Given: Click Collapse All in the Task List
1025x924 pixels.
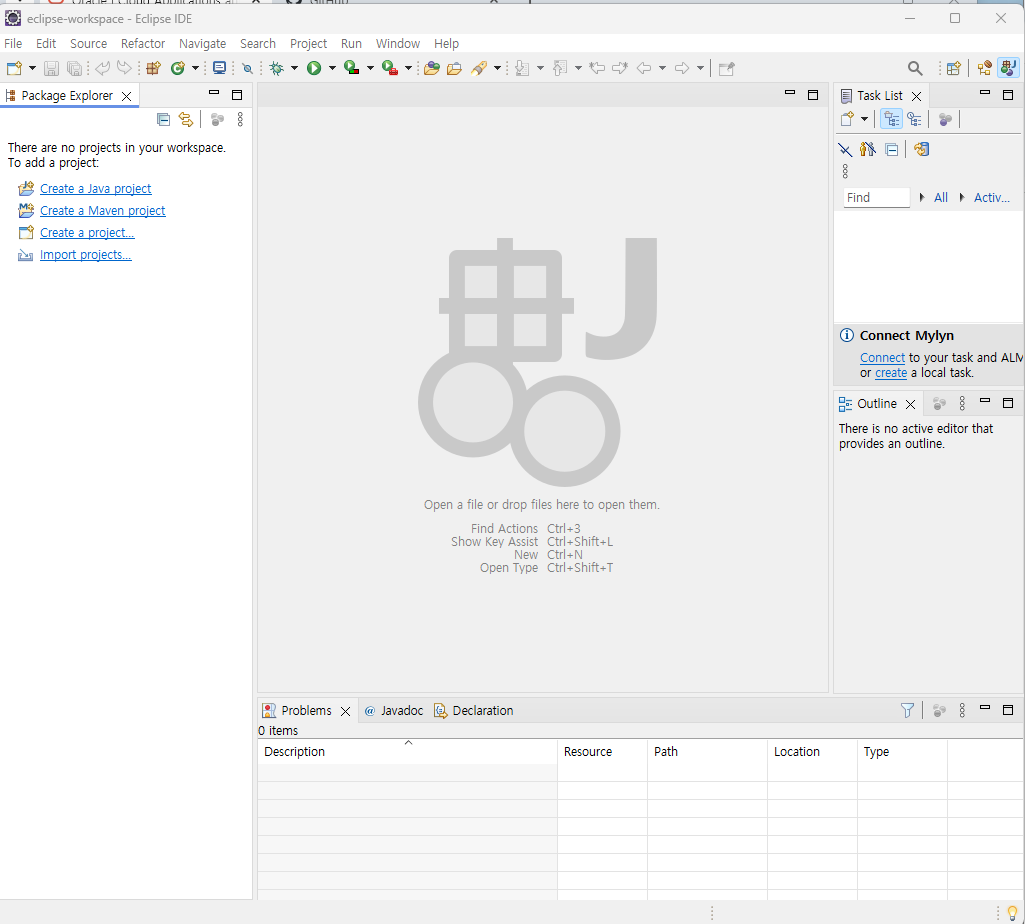Looking at the screenshot, I should tap(892, 150).
